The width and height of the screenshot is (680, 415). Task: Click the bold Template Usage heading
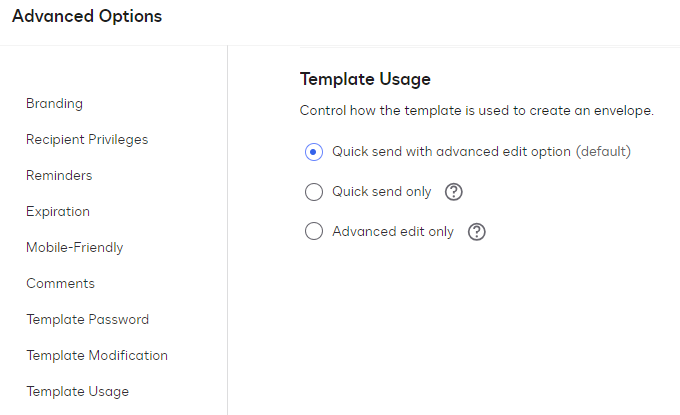click(365, 79)
